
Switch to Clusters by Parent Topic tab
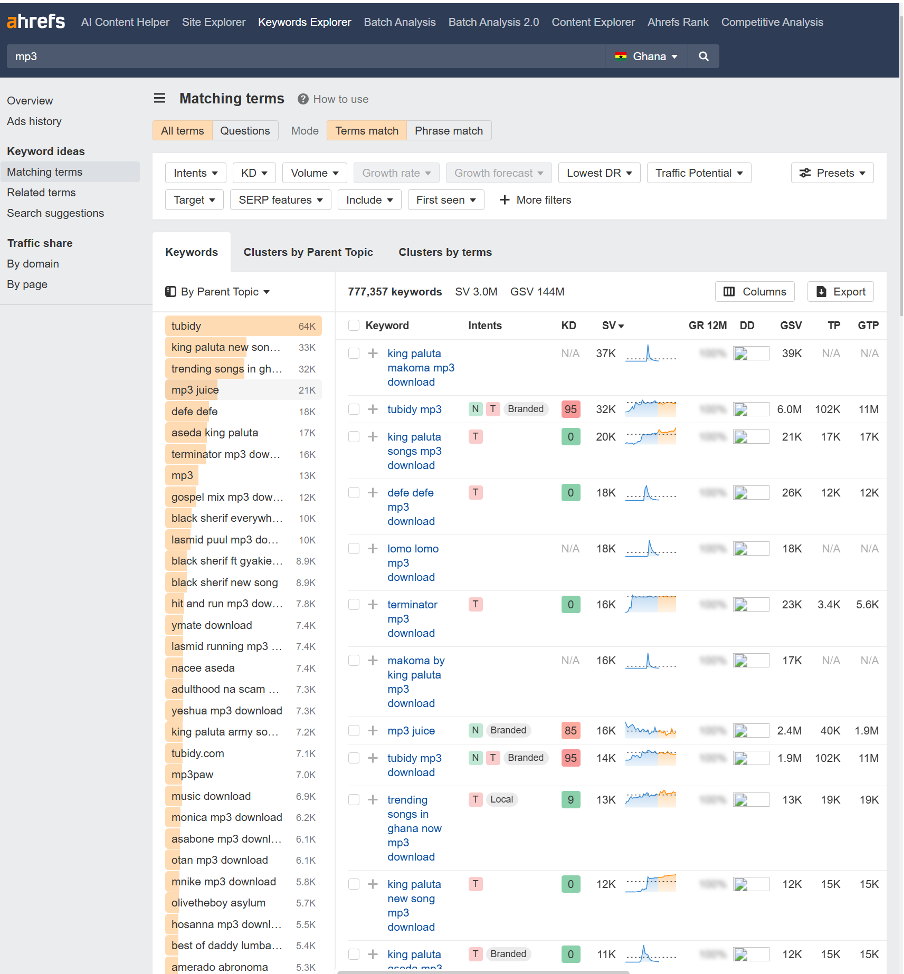click(x=308, y=252)
